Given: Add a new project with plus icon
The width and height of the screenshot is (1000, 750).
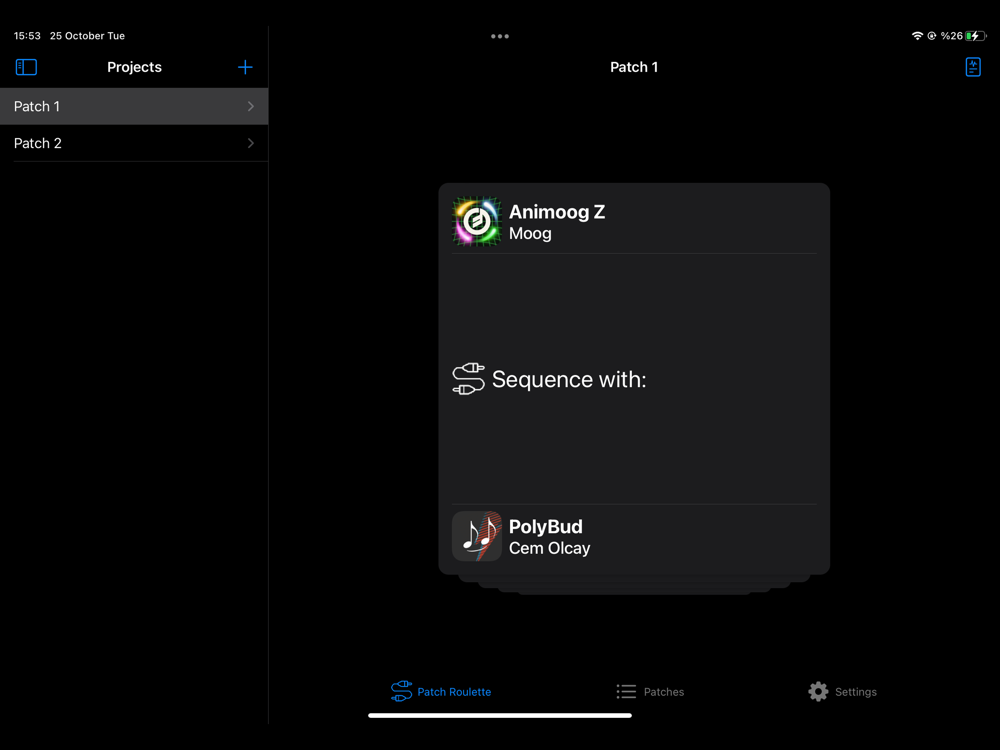Looking at the screenshot, I should point(245,67).
